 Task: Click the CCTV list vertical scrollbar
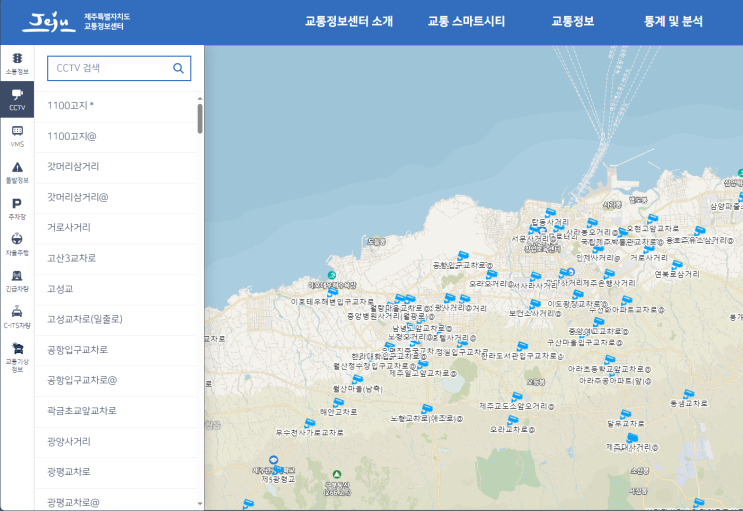tap(200, 118)
